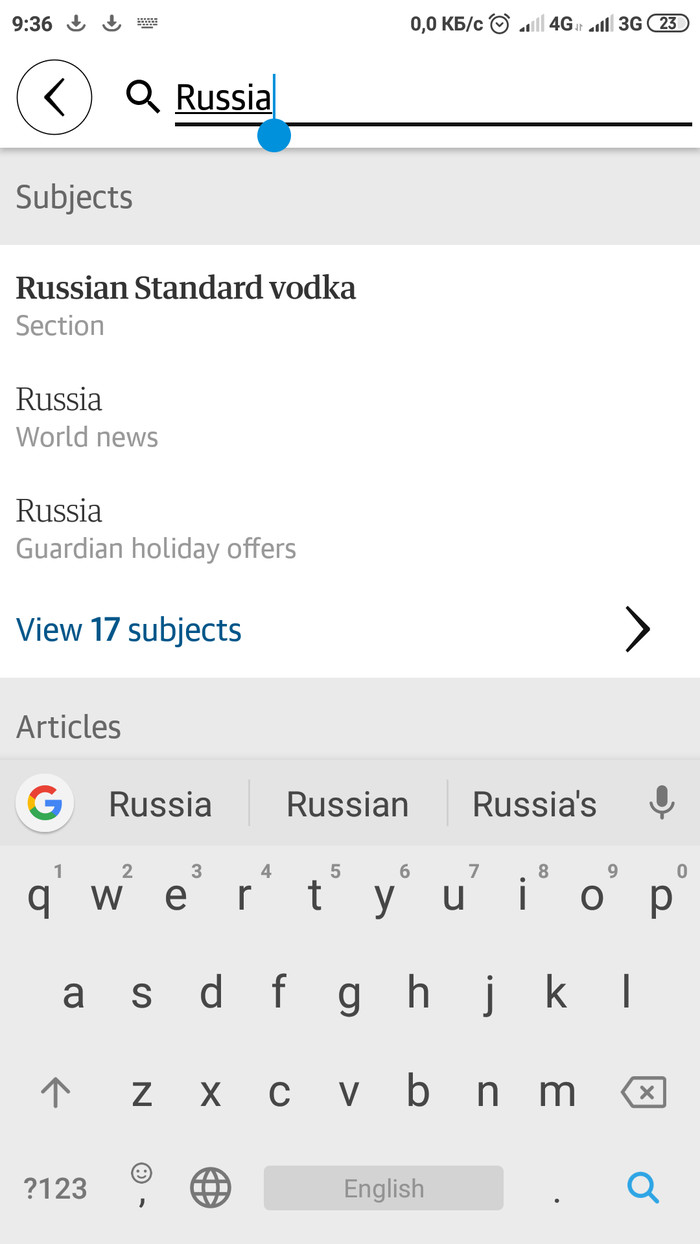The image size is (700, 1244).
Task: Tap the microphone voice input icon
Action: 661,803
